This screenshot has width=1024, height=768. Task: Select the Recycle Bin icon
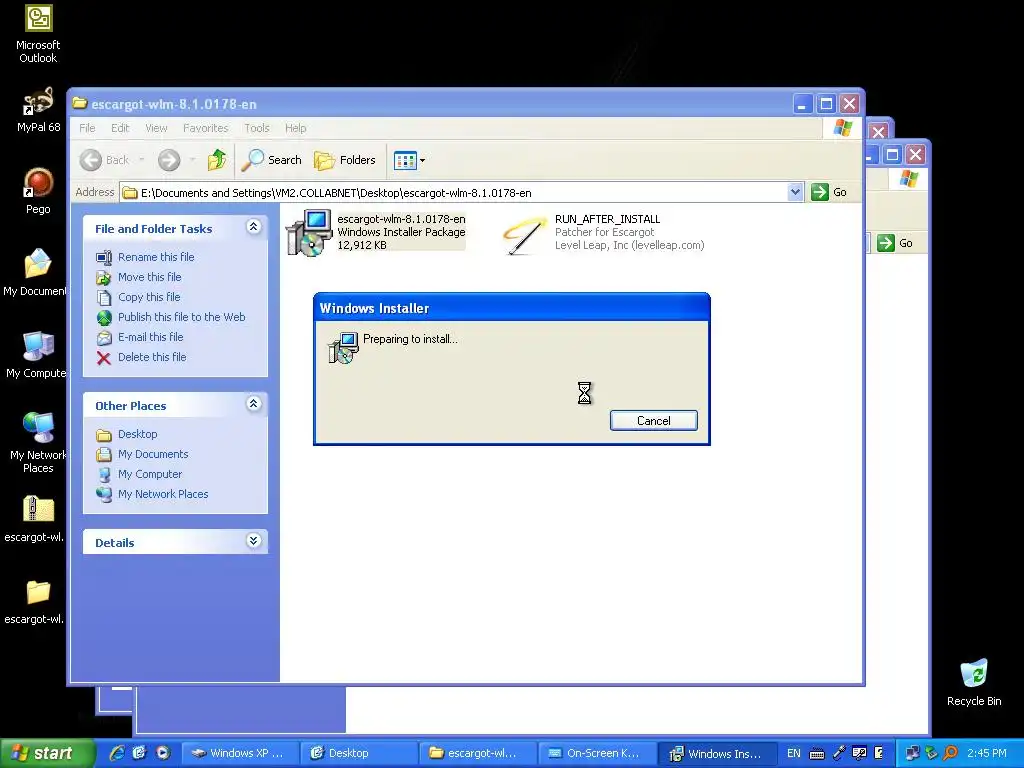[x=974, y=683]
